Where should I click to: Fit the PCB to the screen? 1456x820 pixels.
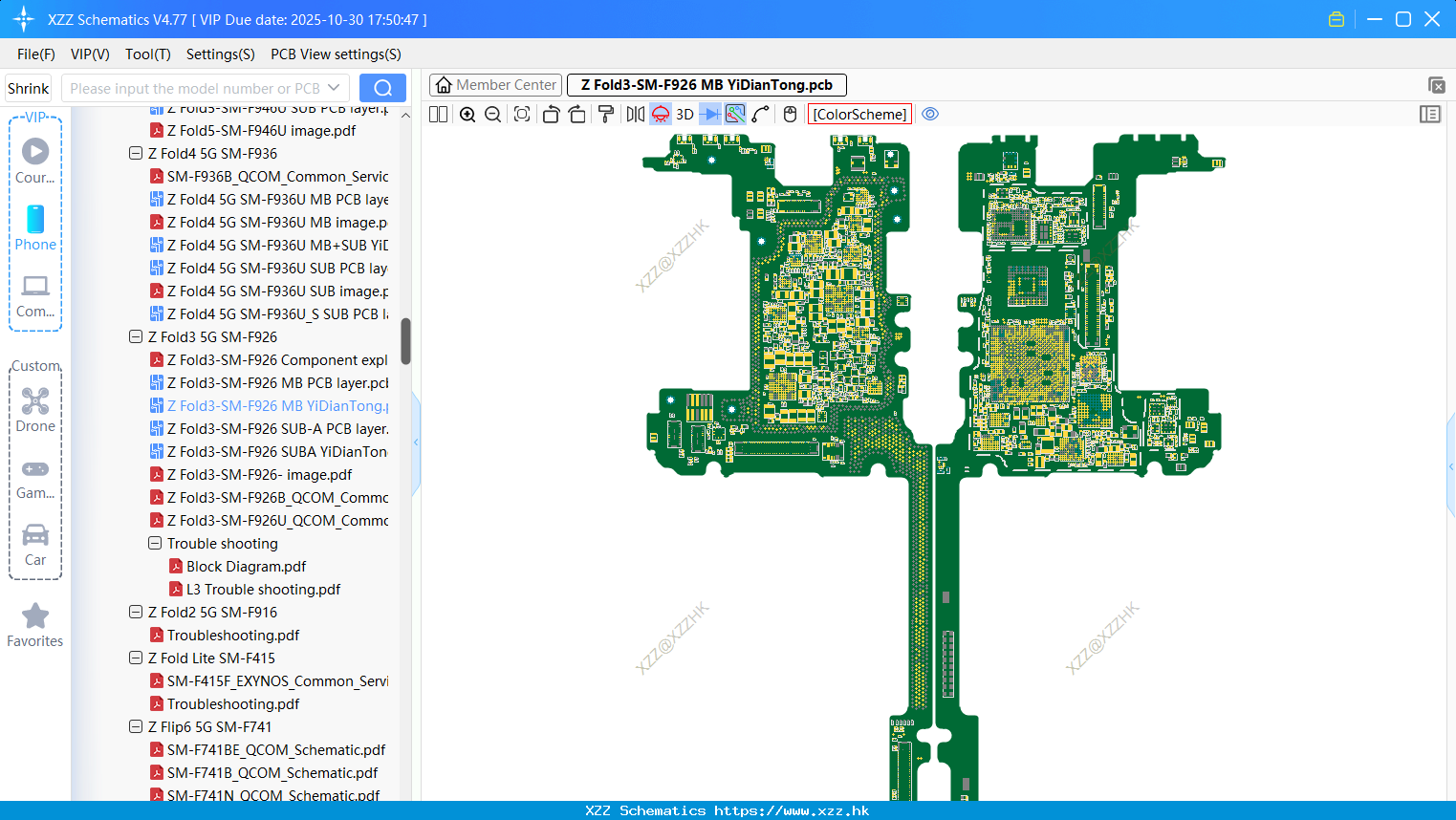[522, 114]
